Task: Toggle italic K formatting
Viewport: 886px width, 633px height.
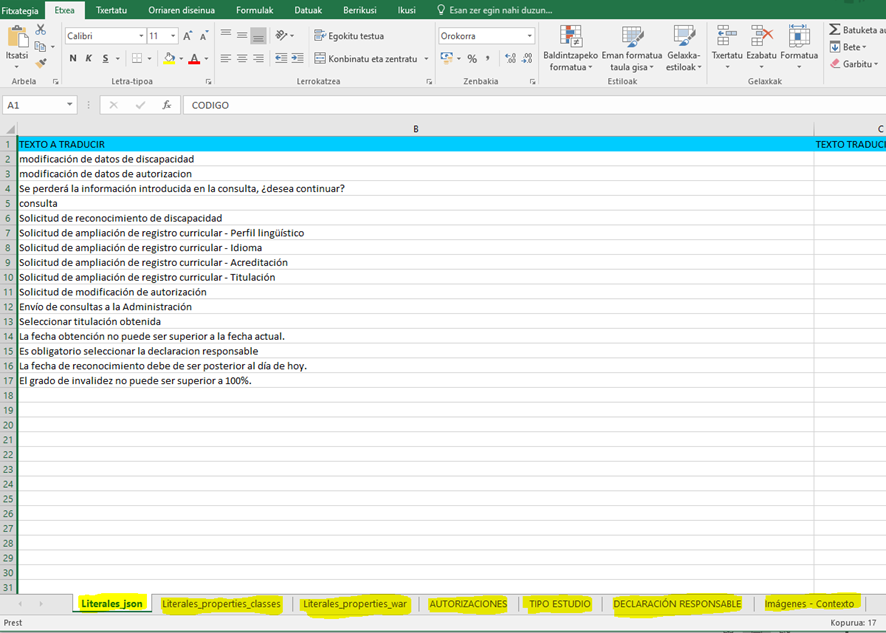Action: pyautogui.click(x=89, y=59)
